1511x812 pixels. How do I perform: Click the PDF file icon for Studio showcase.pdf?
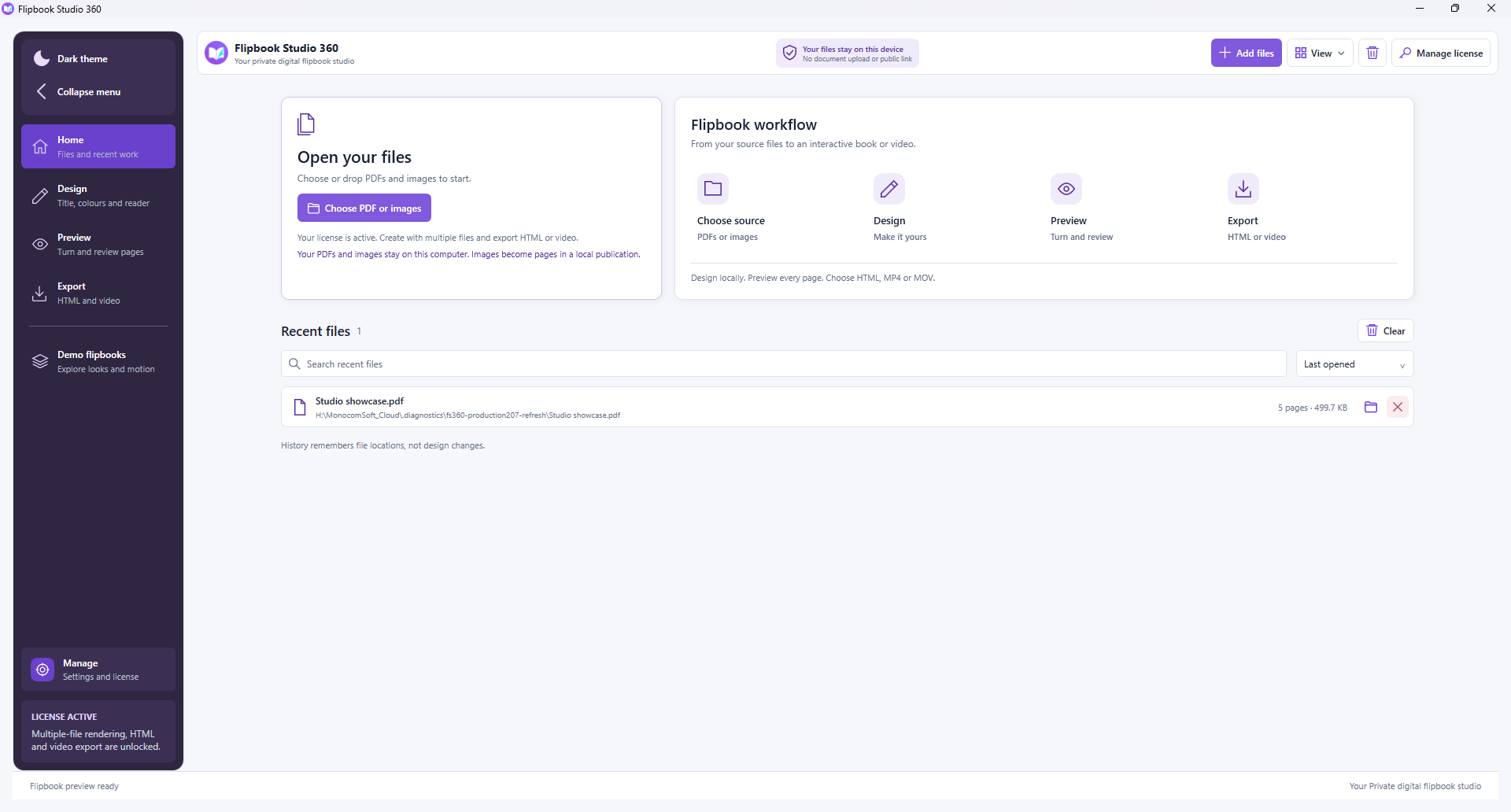tap(300, 407)
